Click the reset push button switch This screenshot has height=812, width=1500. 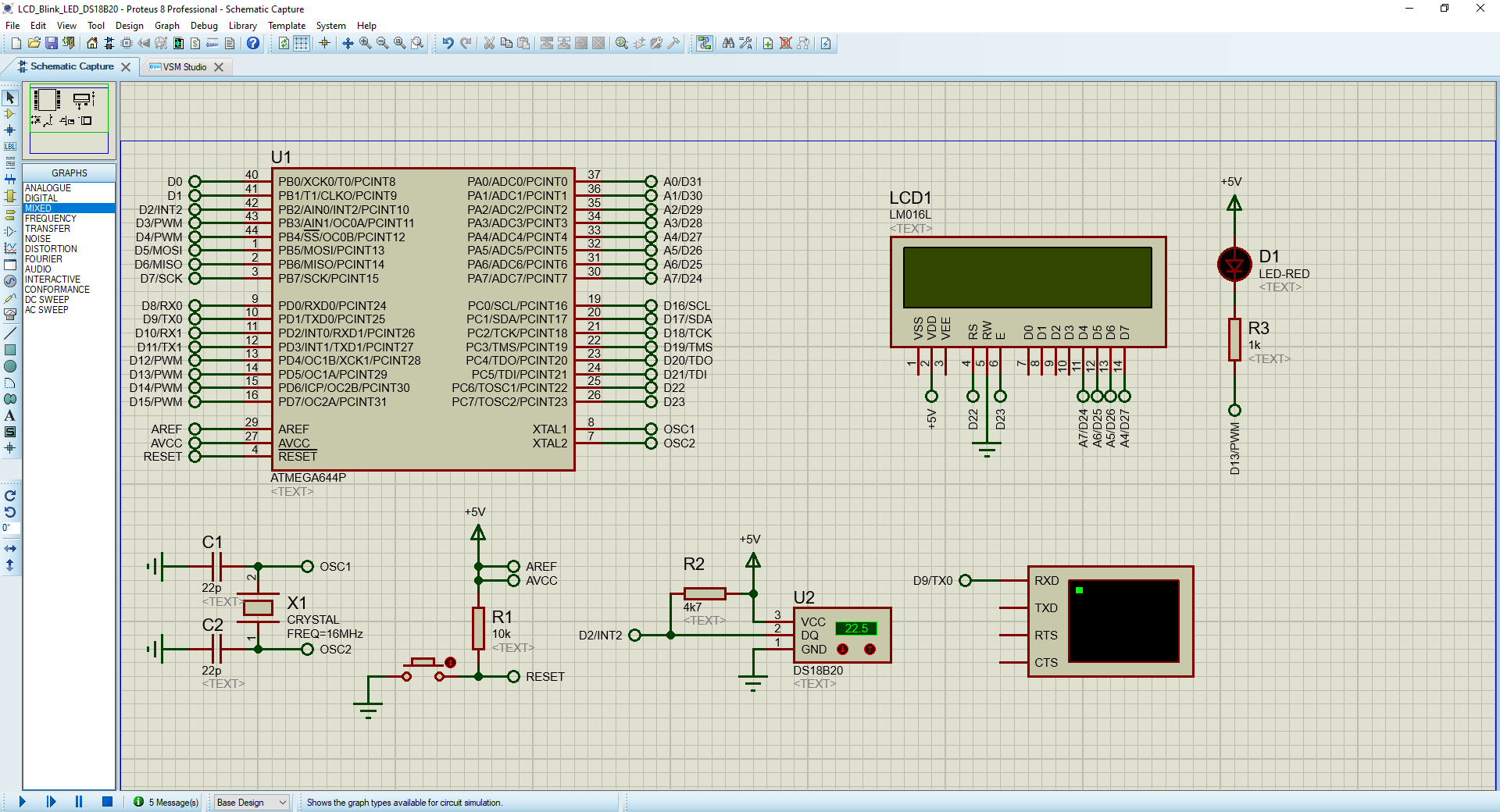coord(423,668)
